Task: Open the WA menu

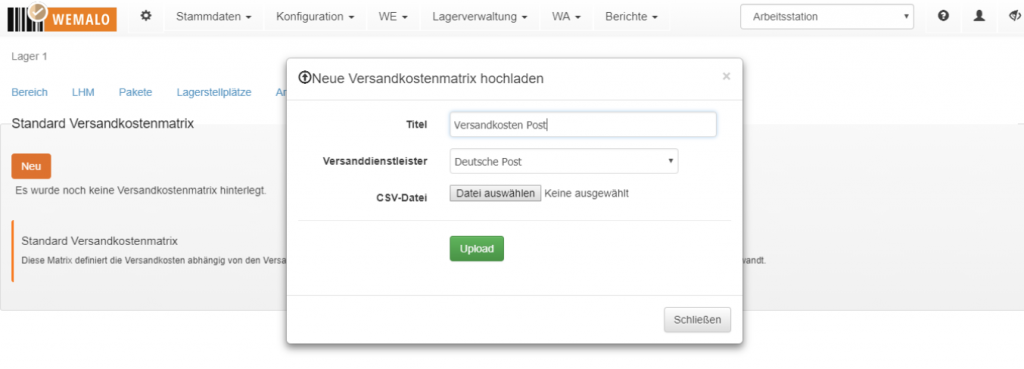Action: (x=566, y=16)
